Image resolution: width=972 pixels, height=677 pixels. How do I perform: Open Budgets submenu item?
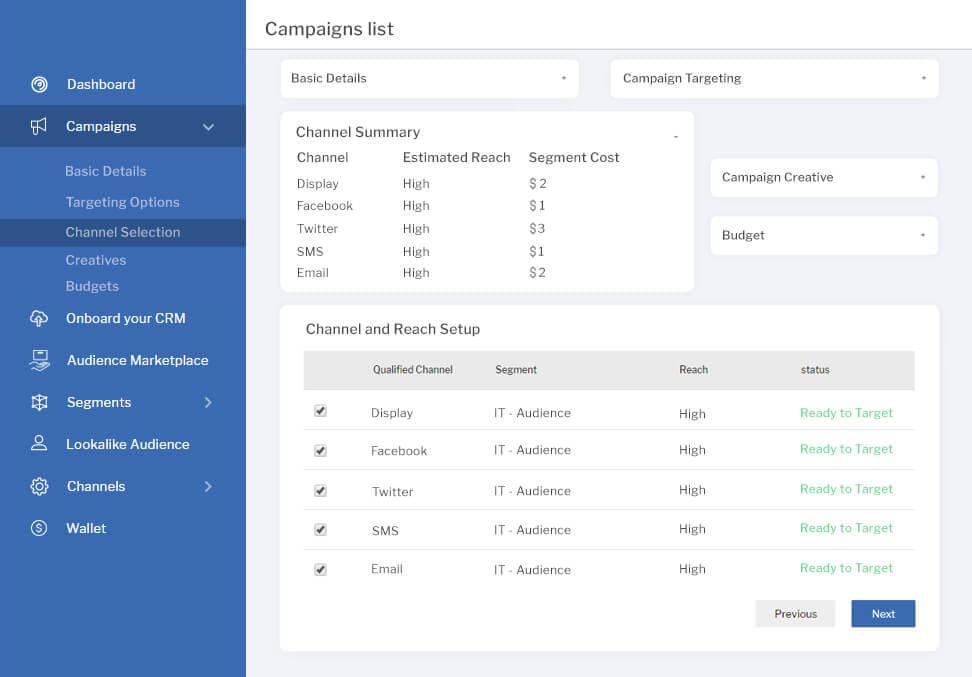[92, 286]
